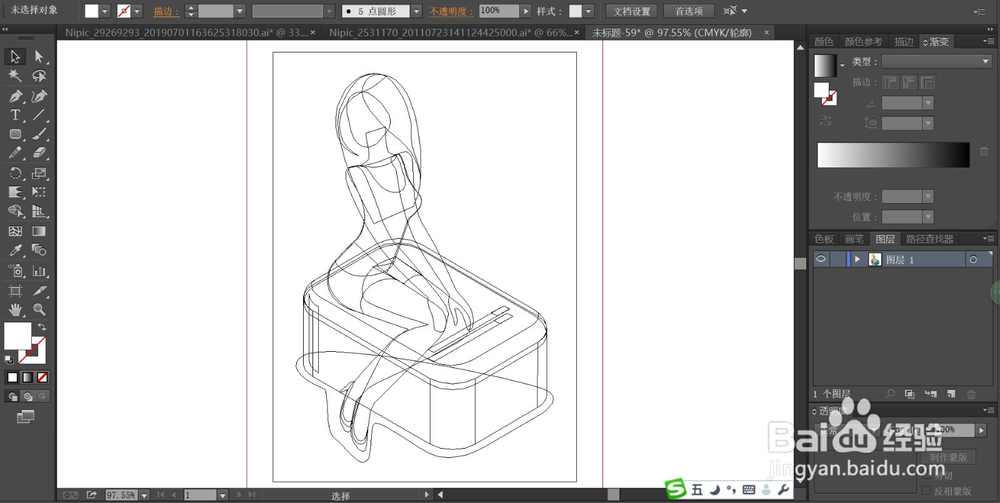
Task: Select the Shape Builder tool
Action: [15, 211]
